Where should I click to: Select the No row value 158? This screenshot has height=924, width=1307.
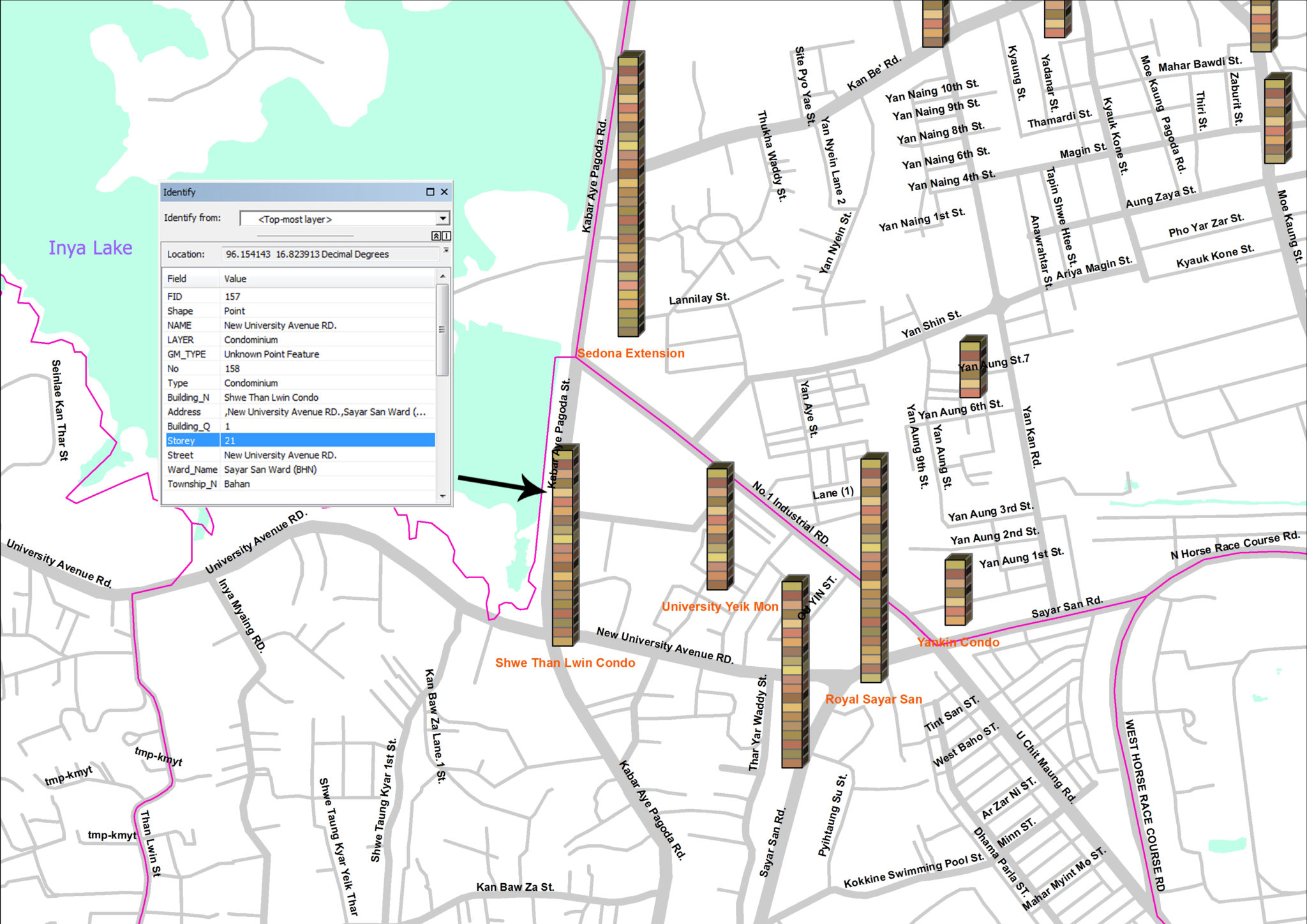click(x=232, y=369)
